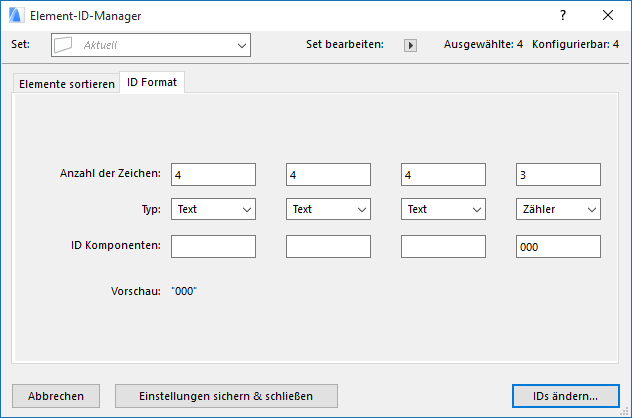Expand the second Typ Text dropdown
This screenshot has width=632, height=418.
click(x=328, y=209)
